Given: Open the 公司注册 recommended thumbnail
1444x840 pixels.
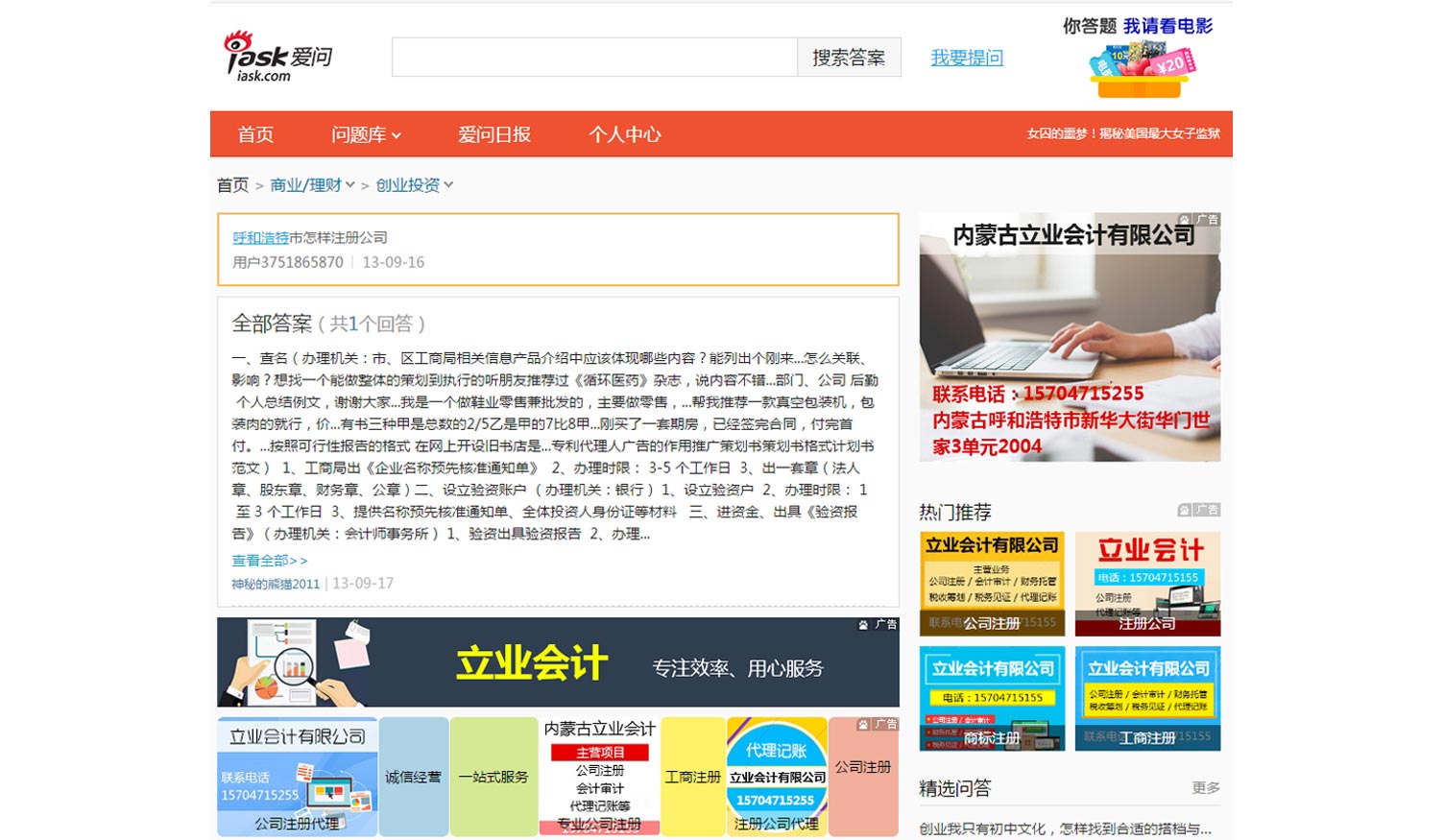Looking at the screenshot, I should (x=992, y=584).
